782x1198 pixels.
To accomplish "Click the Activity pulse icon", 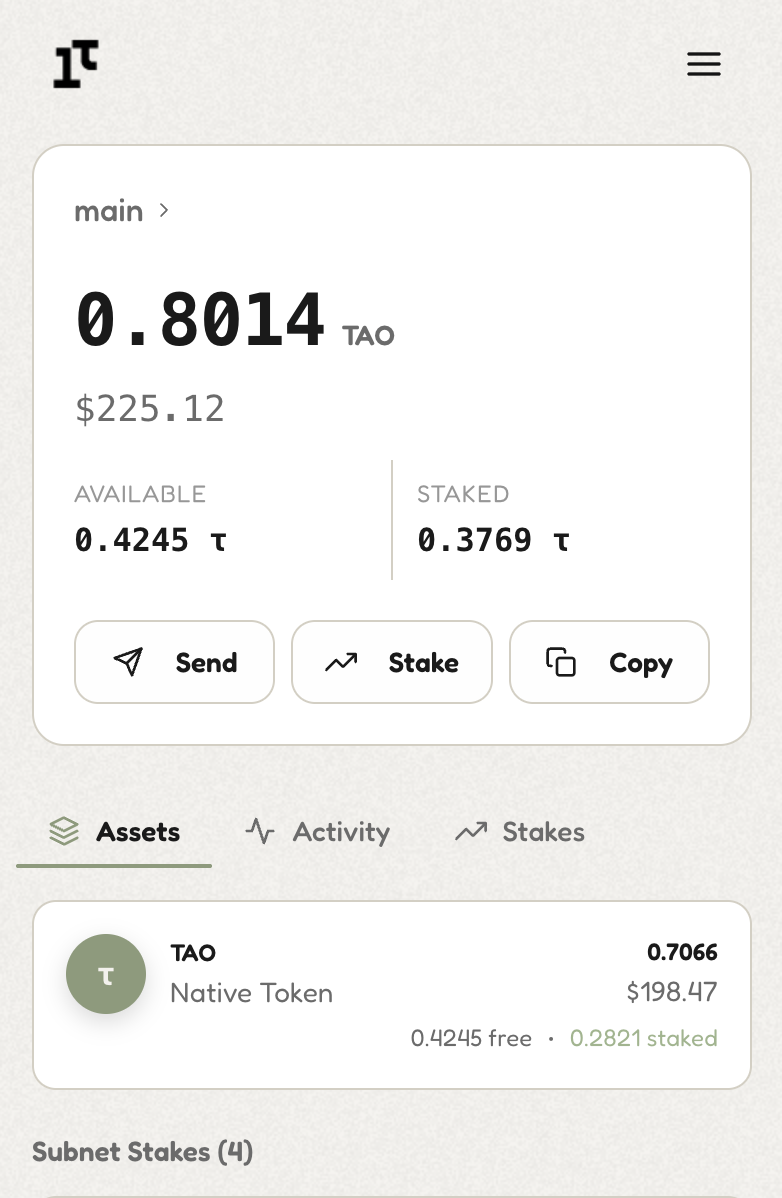I will (260, 831).
